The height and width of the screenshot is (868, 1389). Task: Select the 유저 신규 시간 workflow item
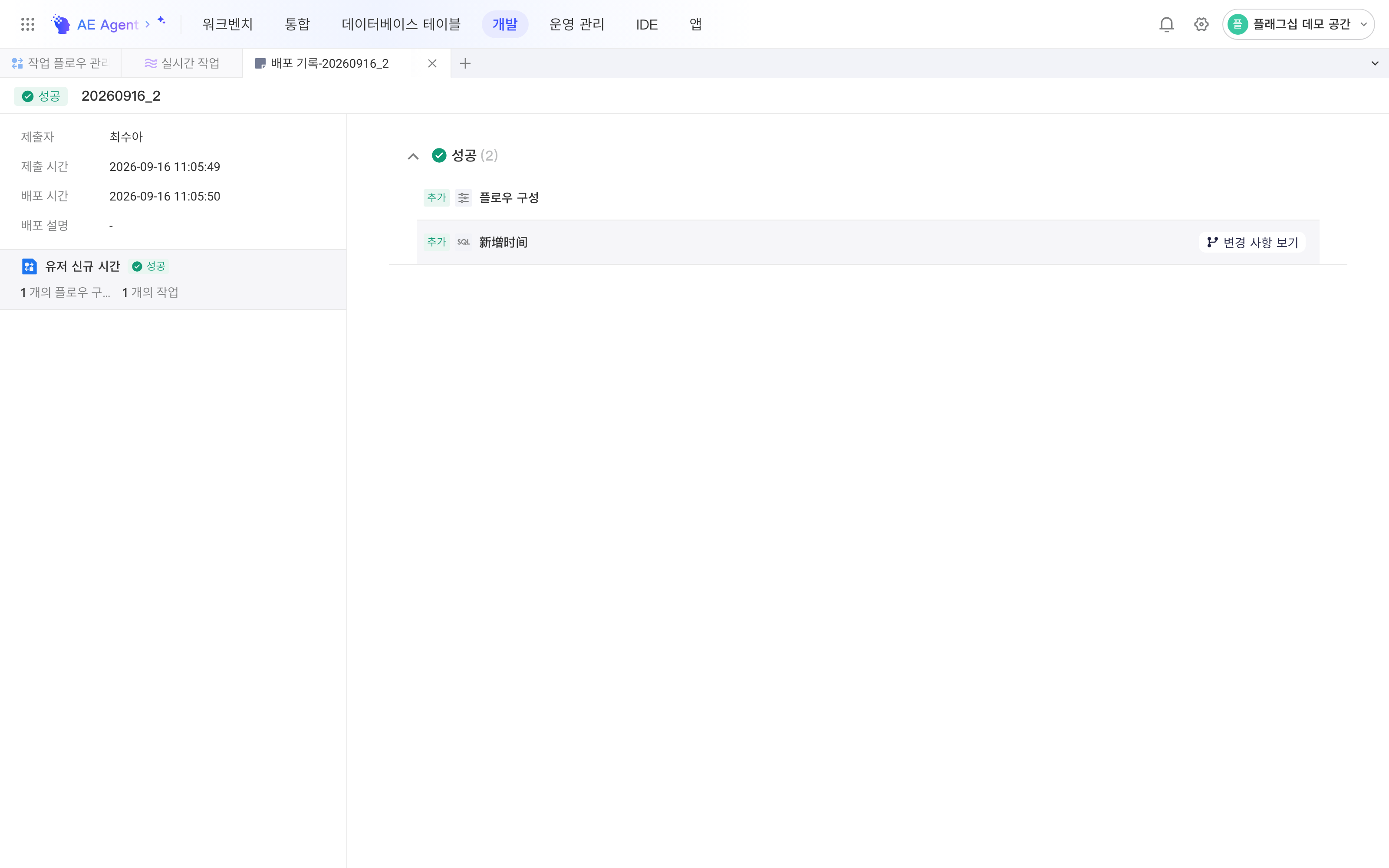[x=173, y=279]
